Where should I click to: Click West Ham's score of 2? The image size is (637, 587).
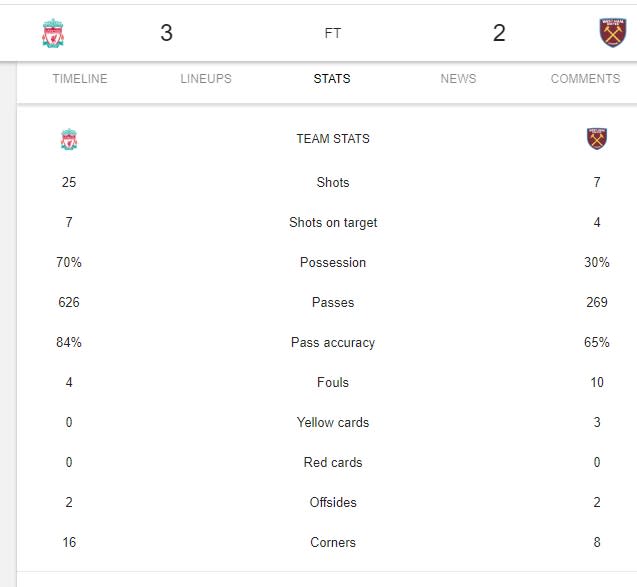[499, 33]
